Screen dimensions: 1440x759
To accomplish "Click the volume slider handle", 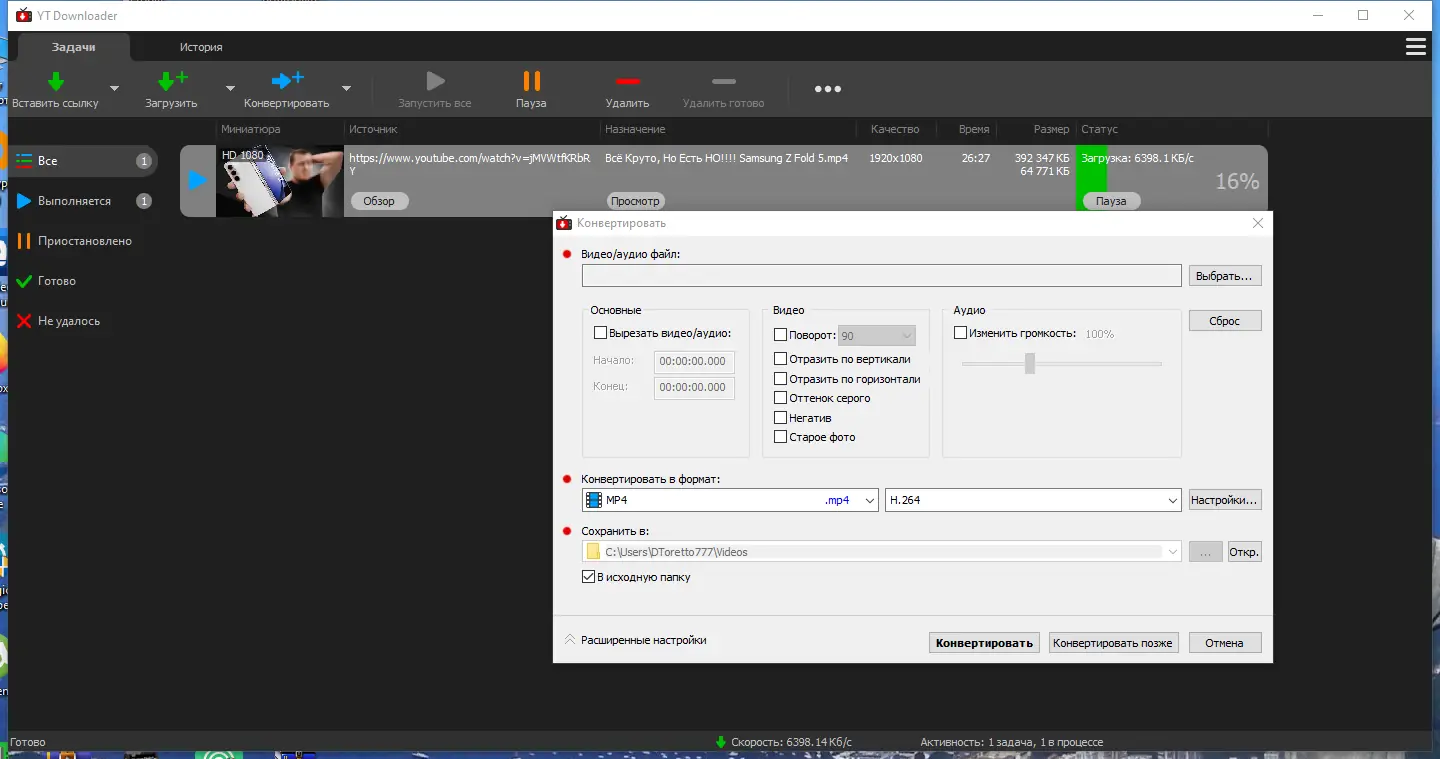I will (x=1029, y=364).
